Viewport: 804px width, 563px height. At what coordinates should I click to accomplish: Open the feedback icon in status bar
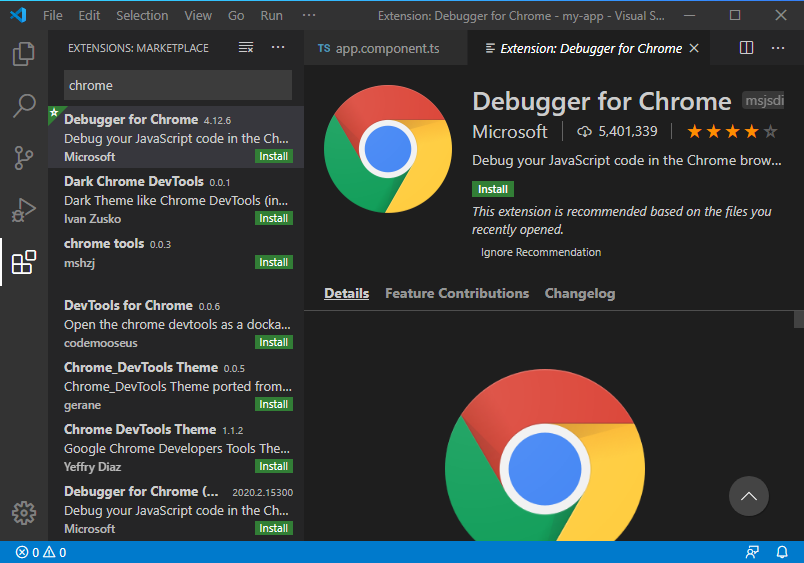pyautogui.click(x=752, y=552)
